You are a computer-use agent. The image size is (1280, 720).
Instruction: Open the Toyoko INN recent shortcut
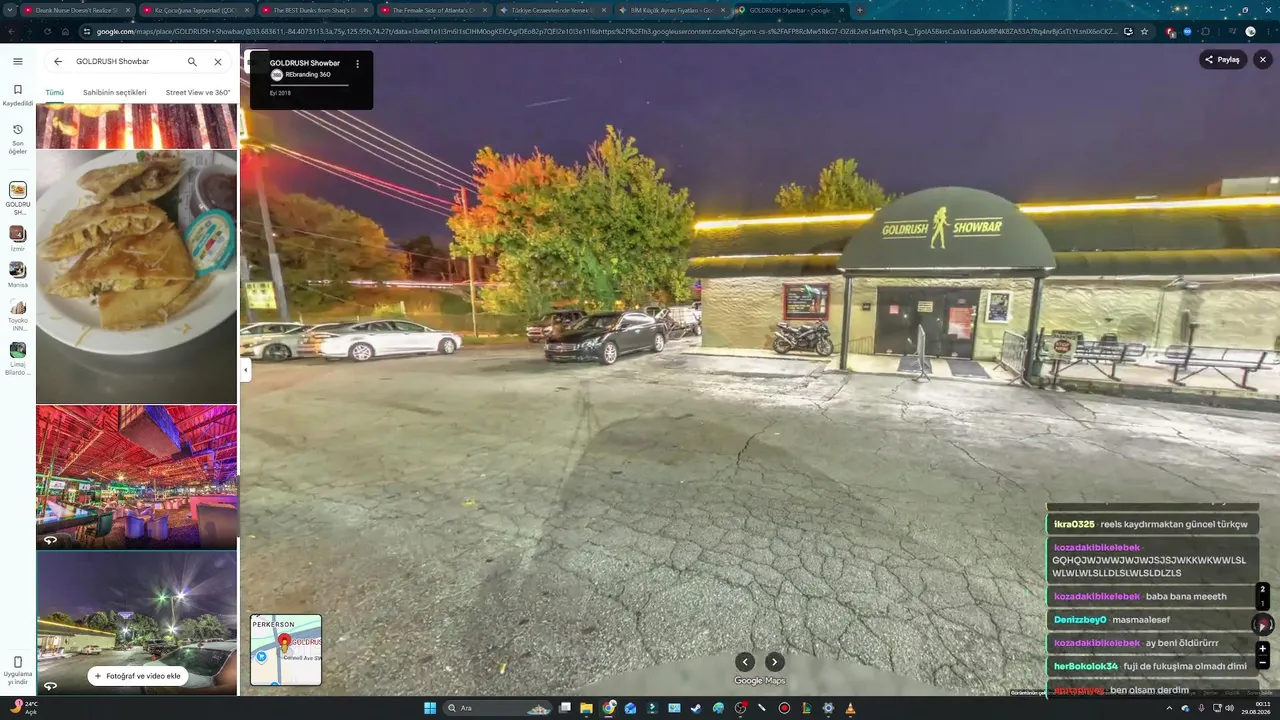[18, 314]
